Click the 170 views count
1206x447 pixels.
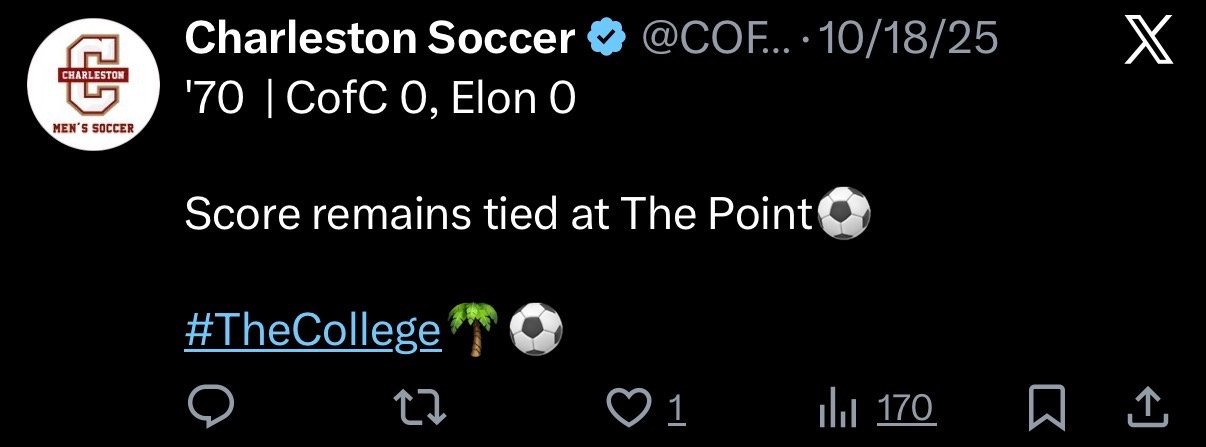click(x=905, y=408)
